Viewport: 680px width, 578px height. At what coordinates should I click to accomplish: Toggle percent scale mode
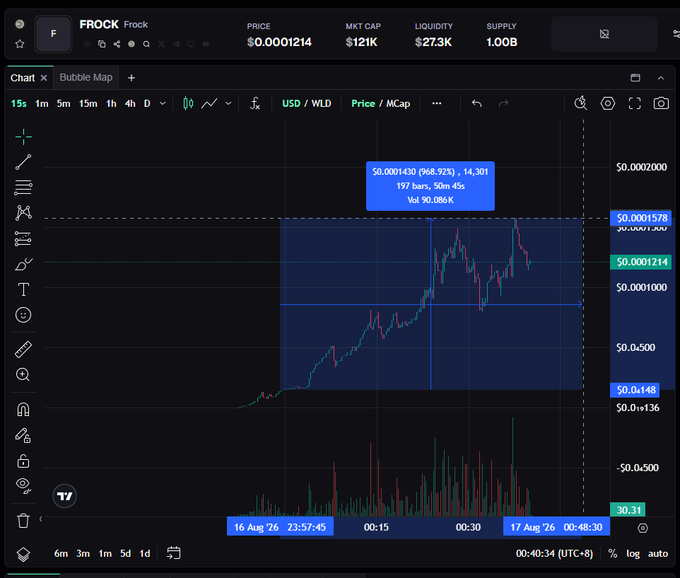pyautogui.click(x=612, y=553)
